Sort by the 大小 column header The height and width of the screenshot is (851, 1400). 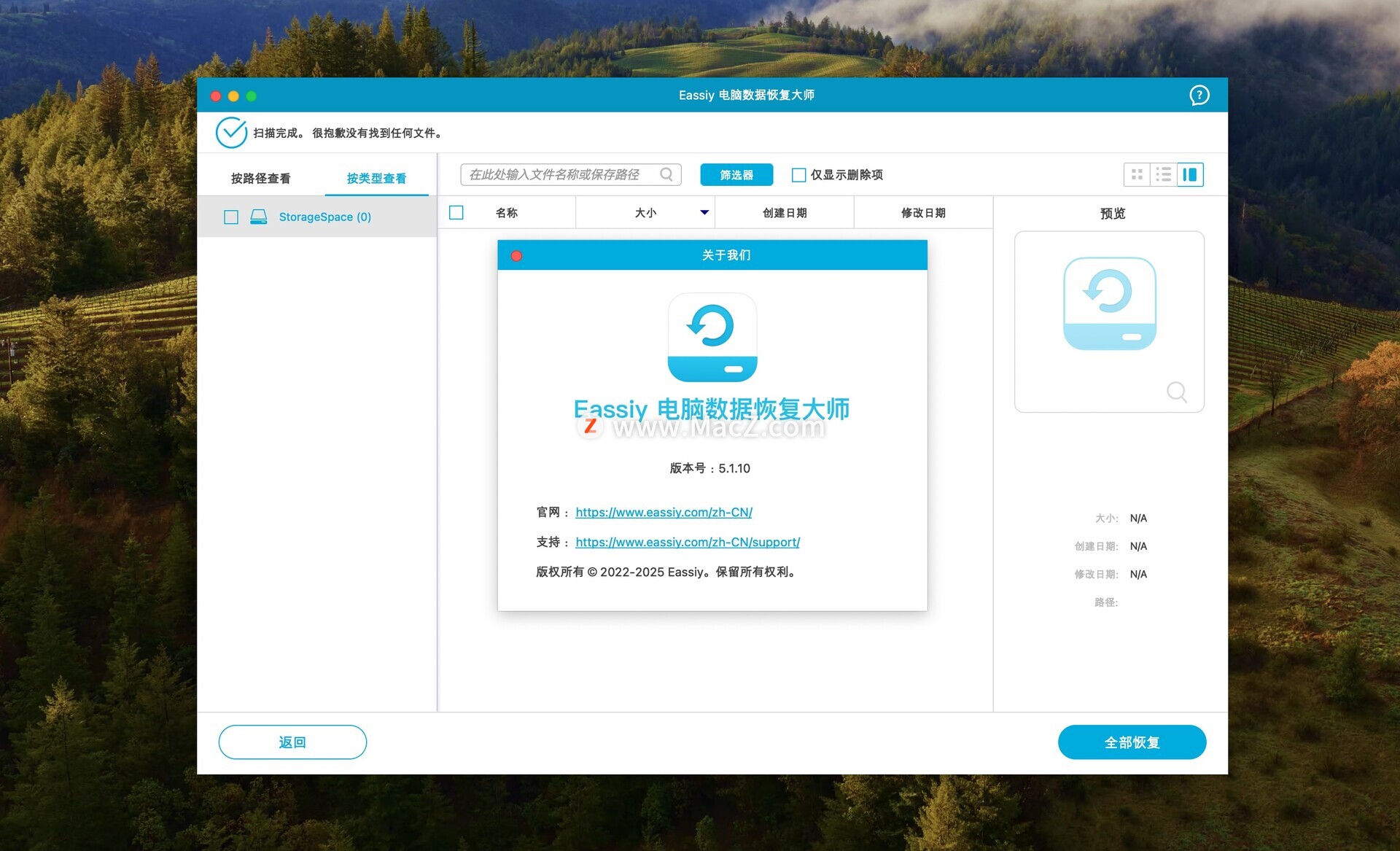pyautogui.click(x=645, y=212)
